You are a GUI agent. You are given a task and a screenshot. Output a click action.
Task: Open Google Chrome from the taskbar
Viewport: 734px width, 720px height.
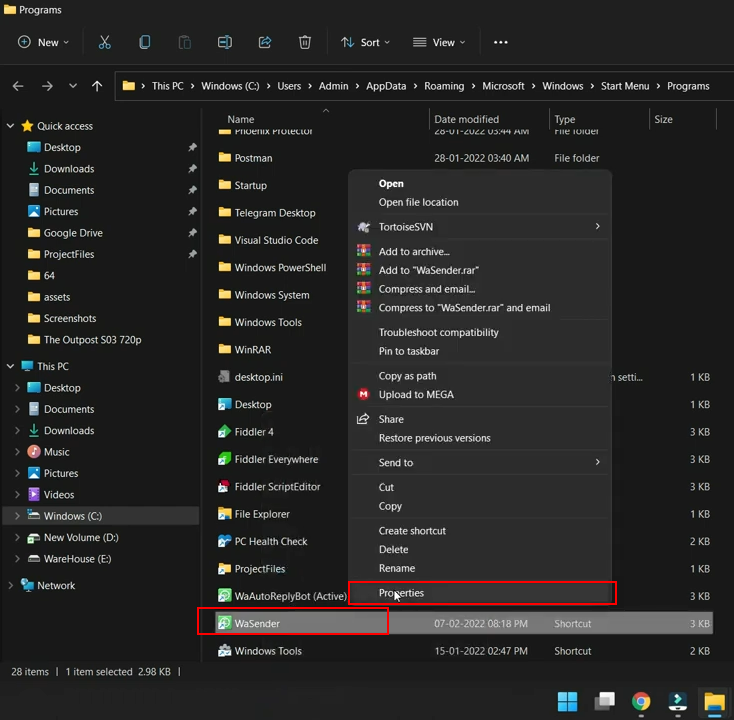(x=640, y=701)
